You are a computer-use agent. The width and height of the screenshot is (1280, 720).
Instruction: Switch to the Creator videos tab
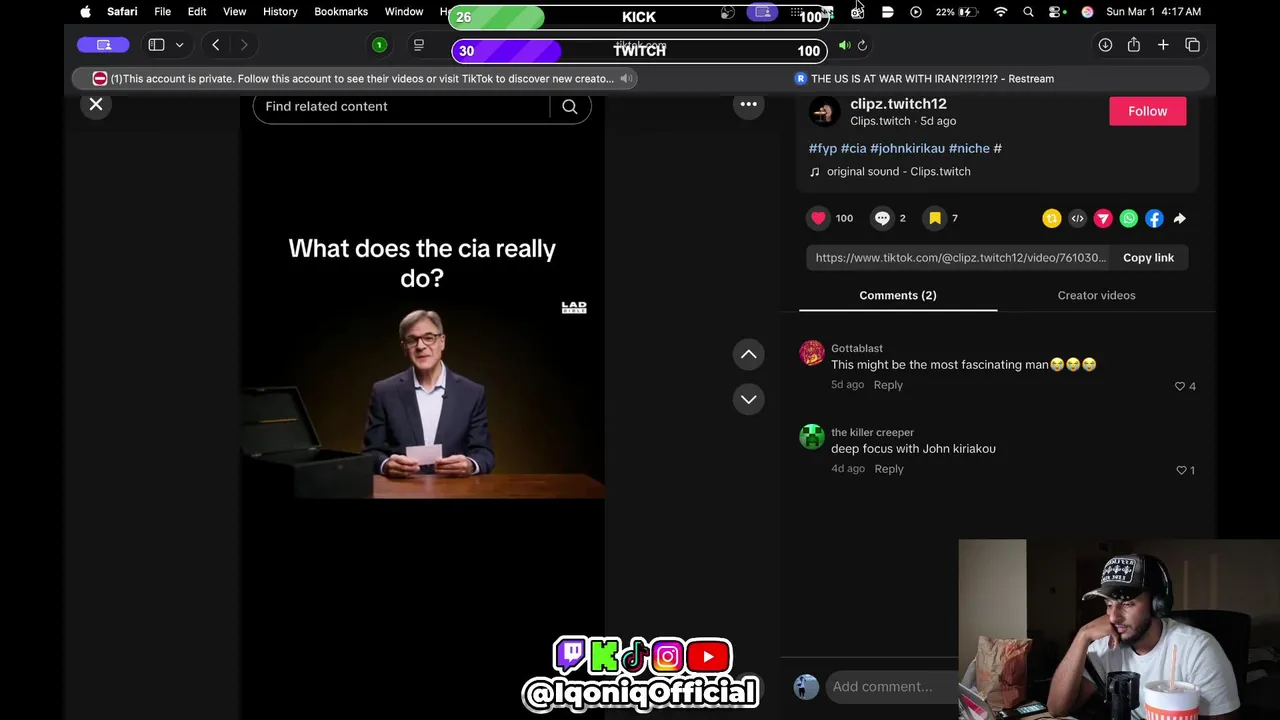pos(1096,295)
